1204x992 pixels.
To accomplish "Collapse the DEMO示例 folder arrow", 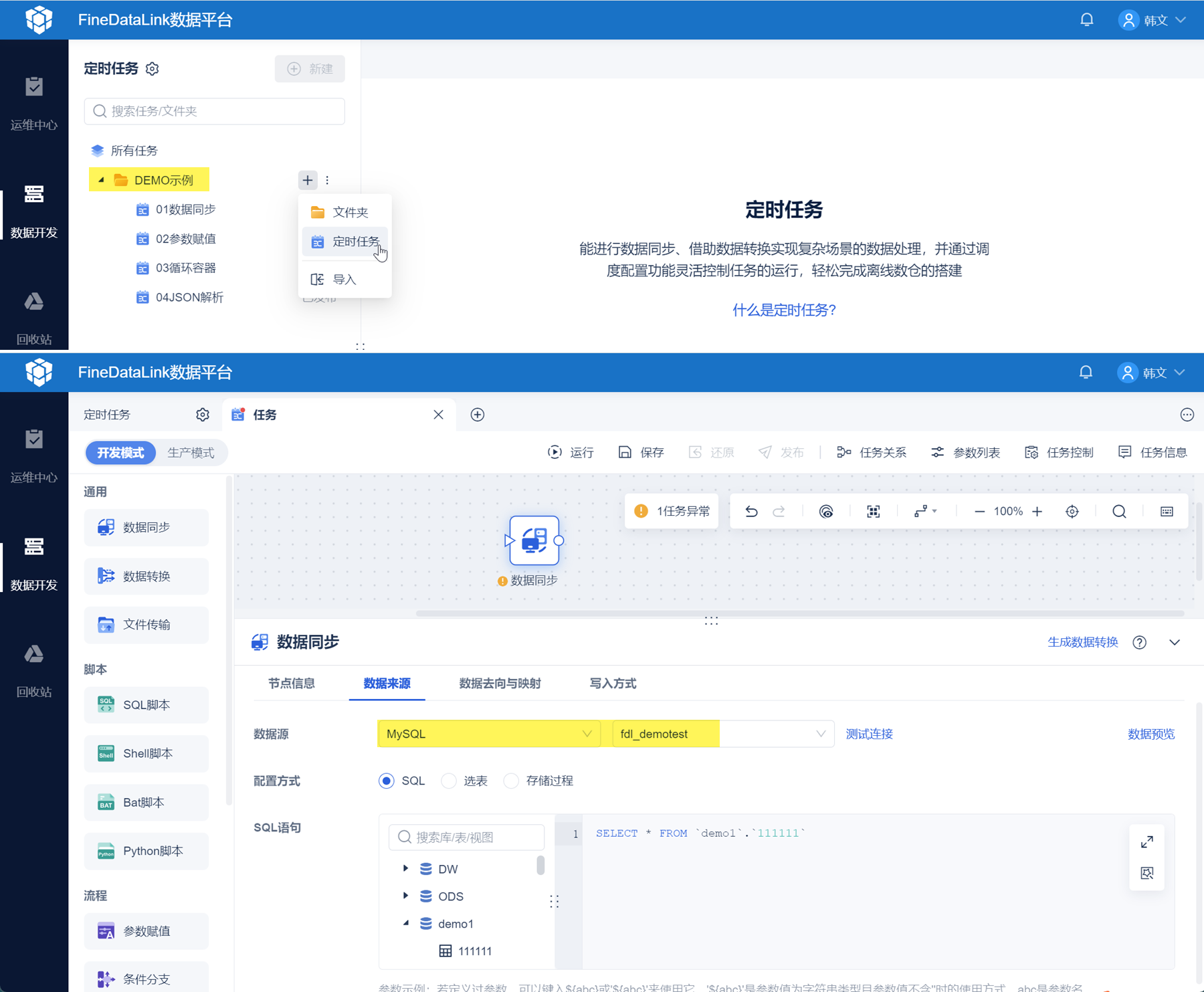I will pos(102,180).
